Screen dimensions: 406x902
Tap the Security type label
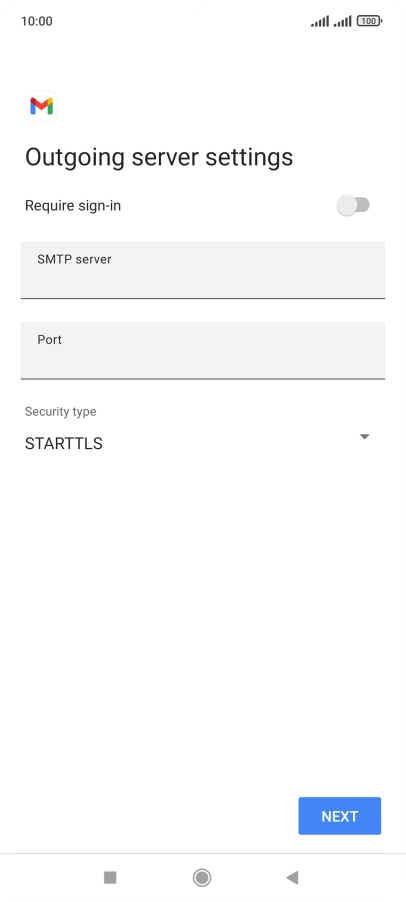coord(60,411)
